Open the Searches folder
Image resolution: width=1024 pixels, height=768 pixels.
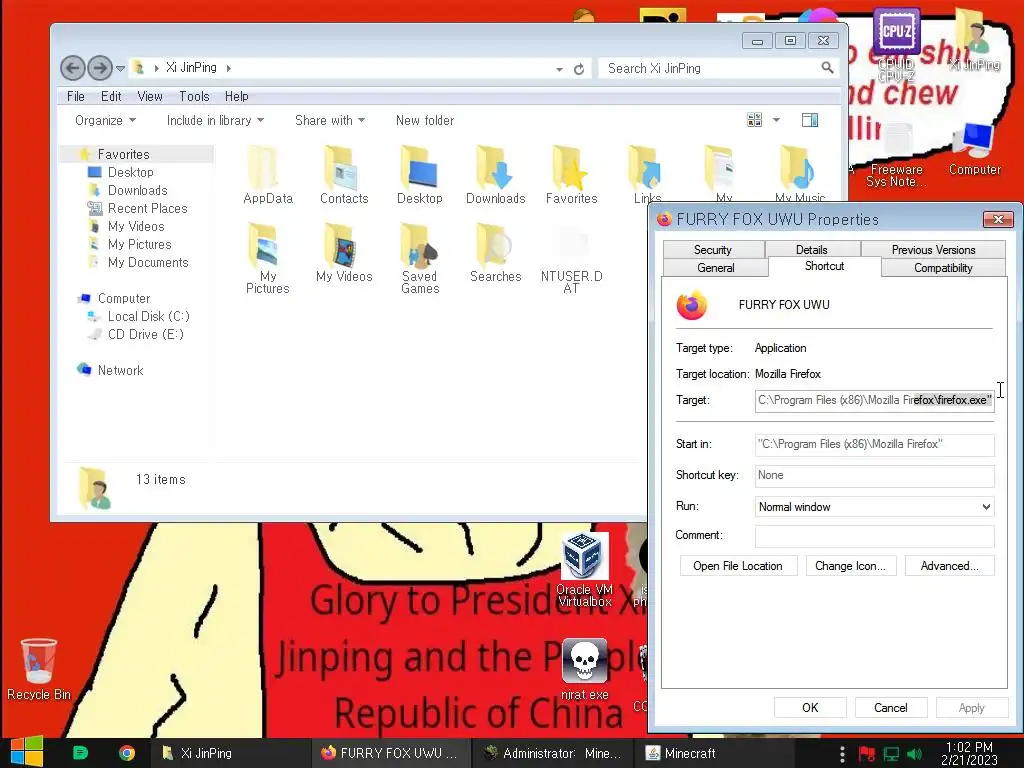click(x=496, y=252)
